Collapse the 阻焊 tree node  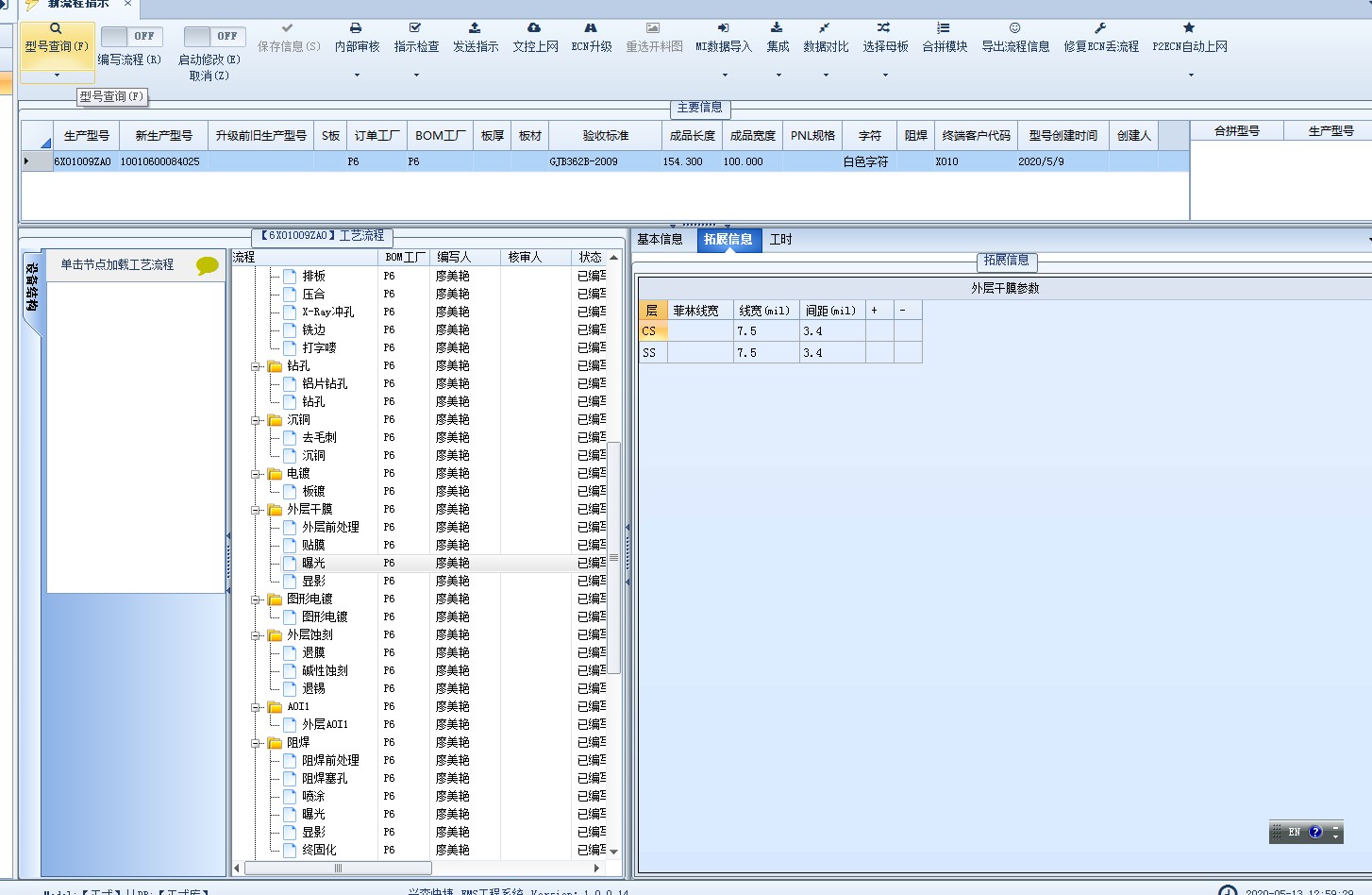[256, 743]
